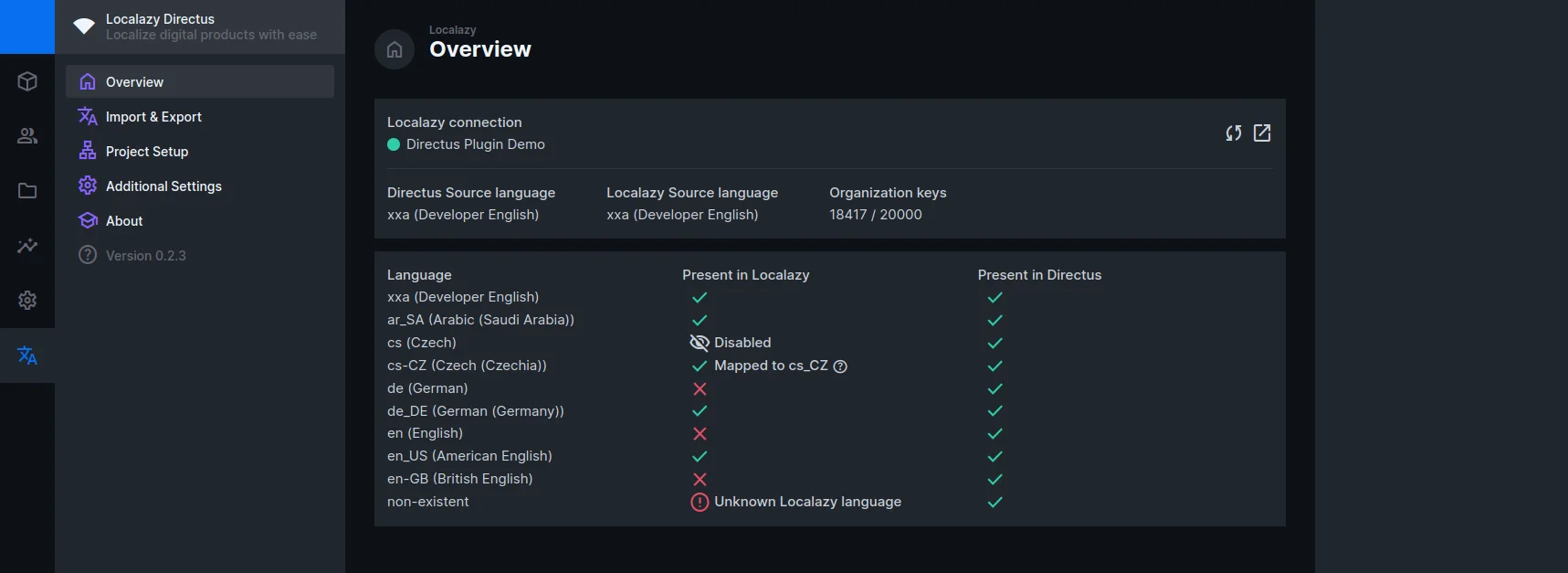The image size is (1568, 573).
Task: Open Additional Settings
Action: click(x=163, y=186)
